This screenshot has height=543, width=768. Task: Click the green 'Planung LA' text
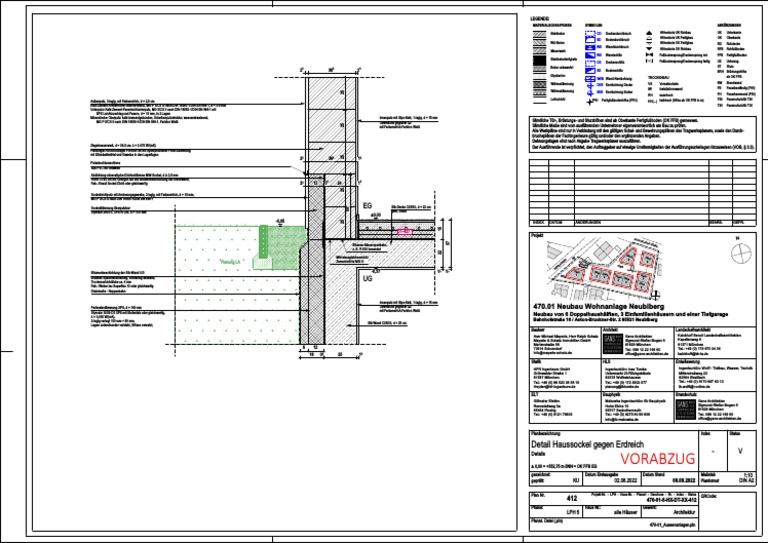(x=230, y=262)
